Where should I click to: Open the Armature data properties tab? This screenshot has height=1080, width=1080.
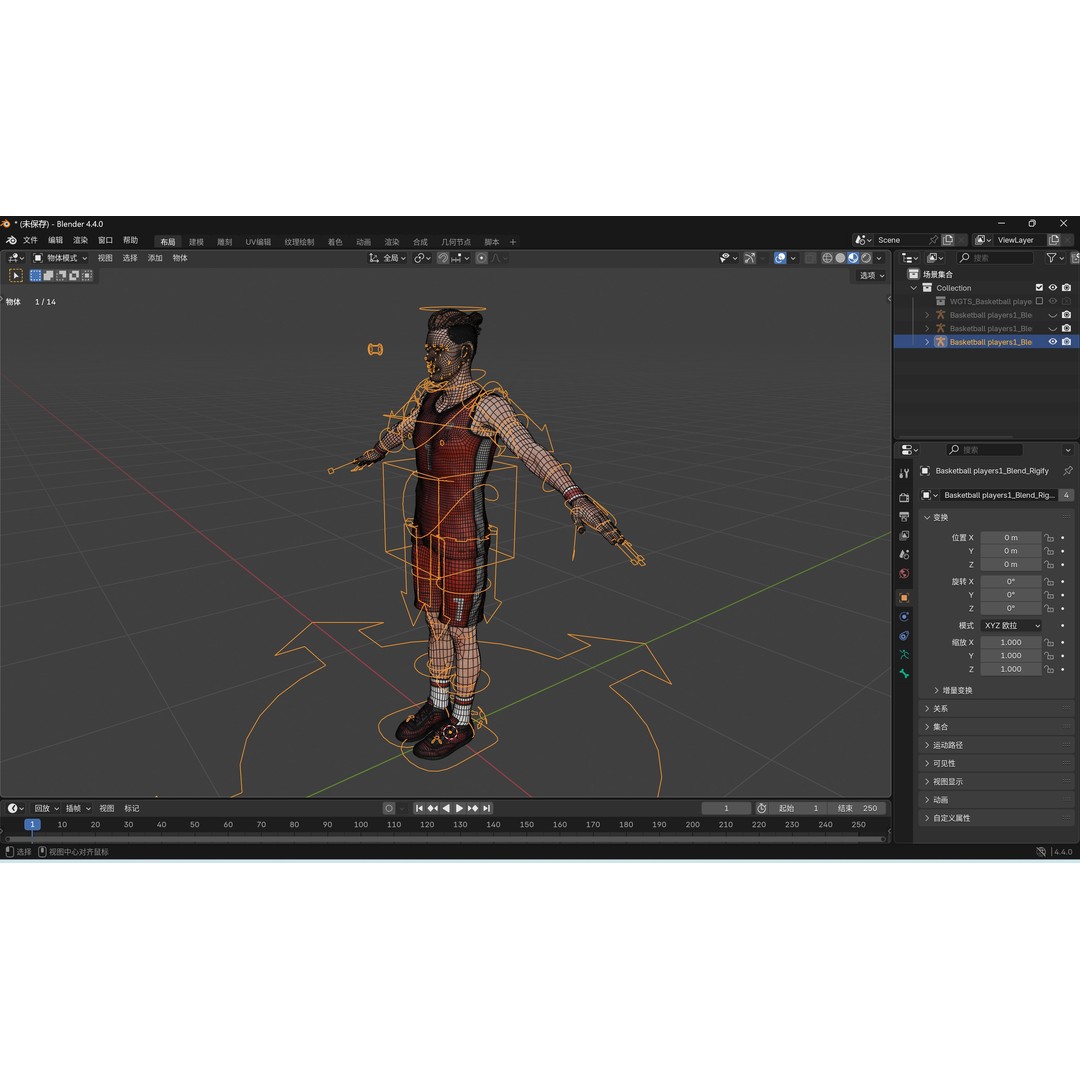pos(904,654)
